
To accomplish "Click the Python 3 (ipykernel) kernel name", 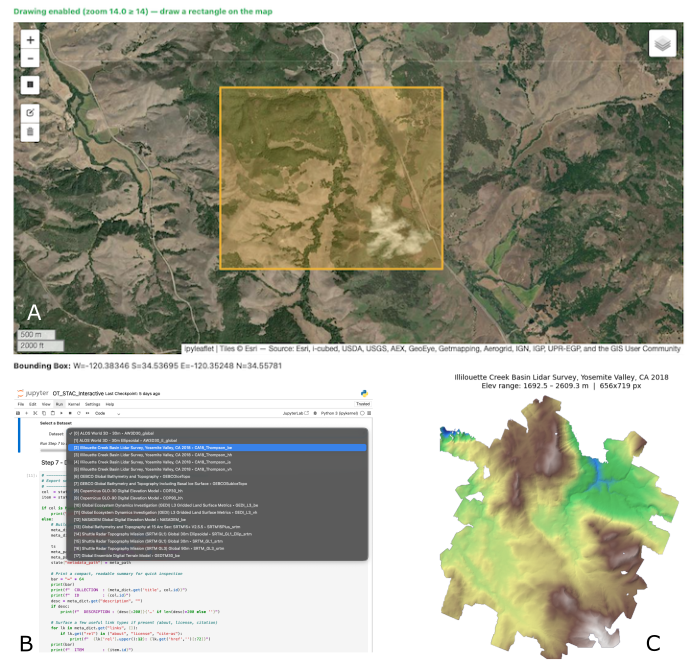I will 339,413.
